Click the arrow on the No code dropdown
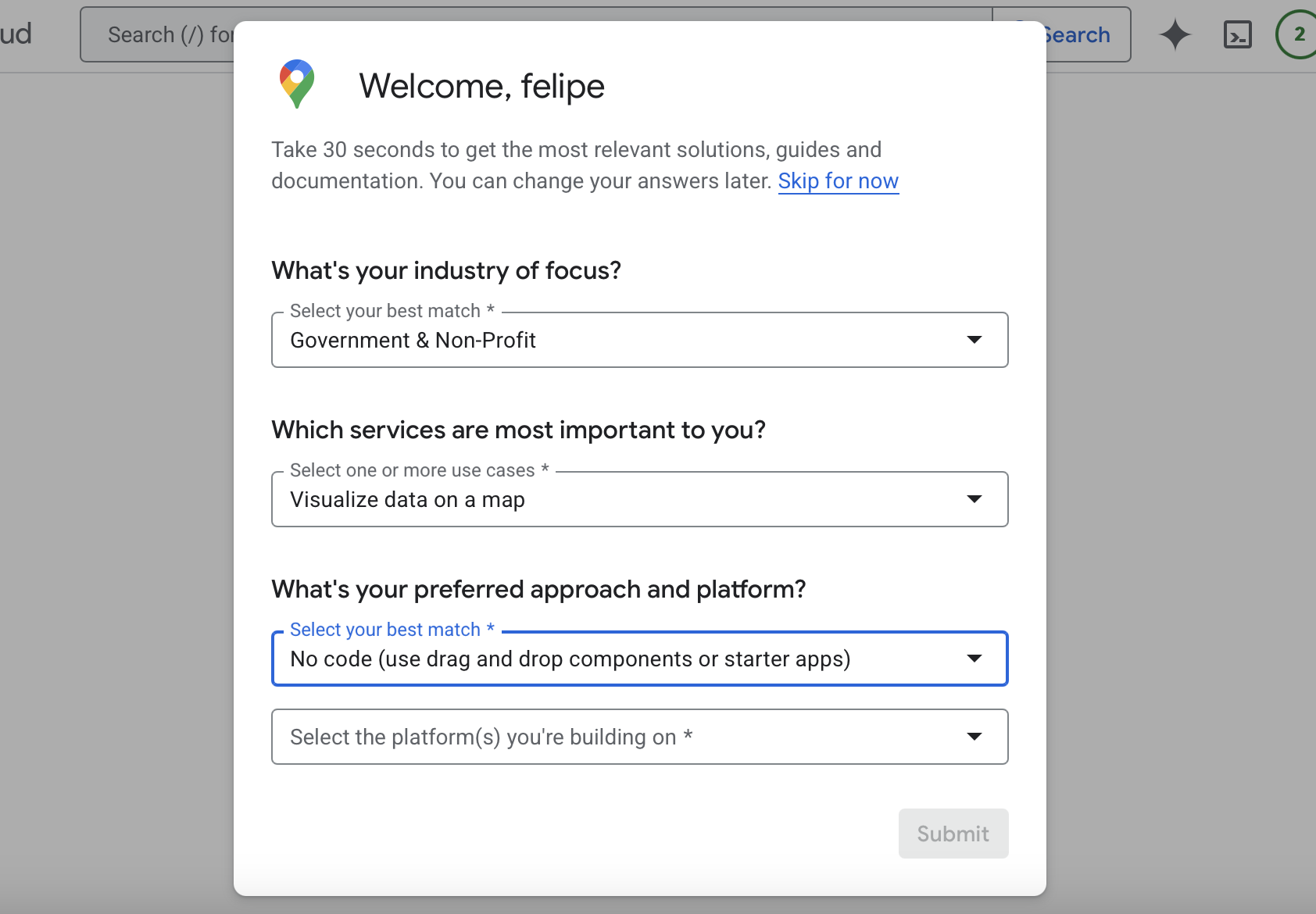1316x914 pixels. [x=974, y=659]
